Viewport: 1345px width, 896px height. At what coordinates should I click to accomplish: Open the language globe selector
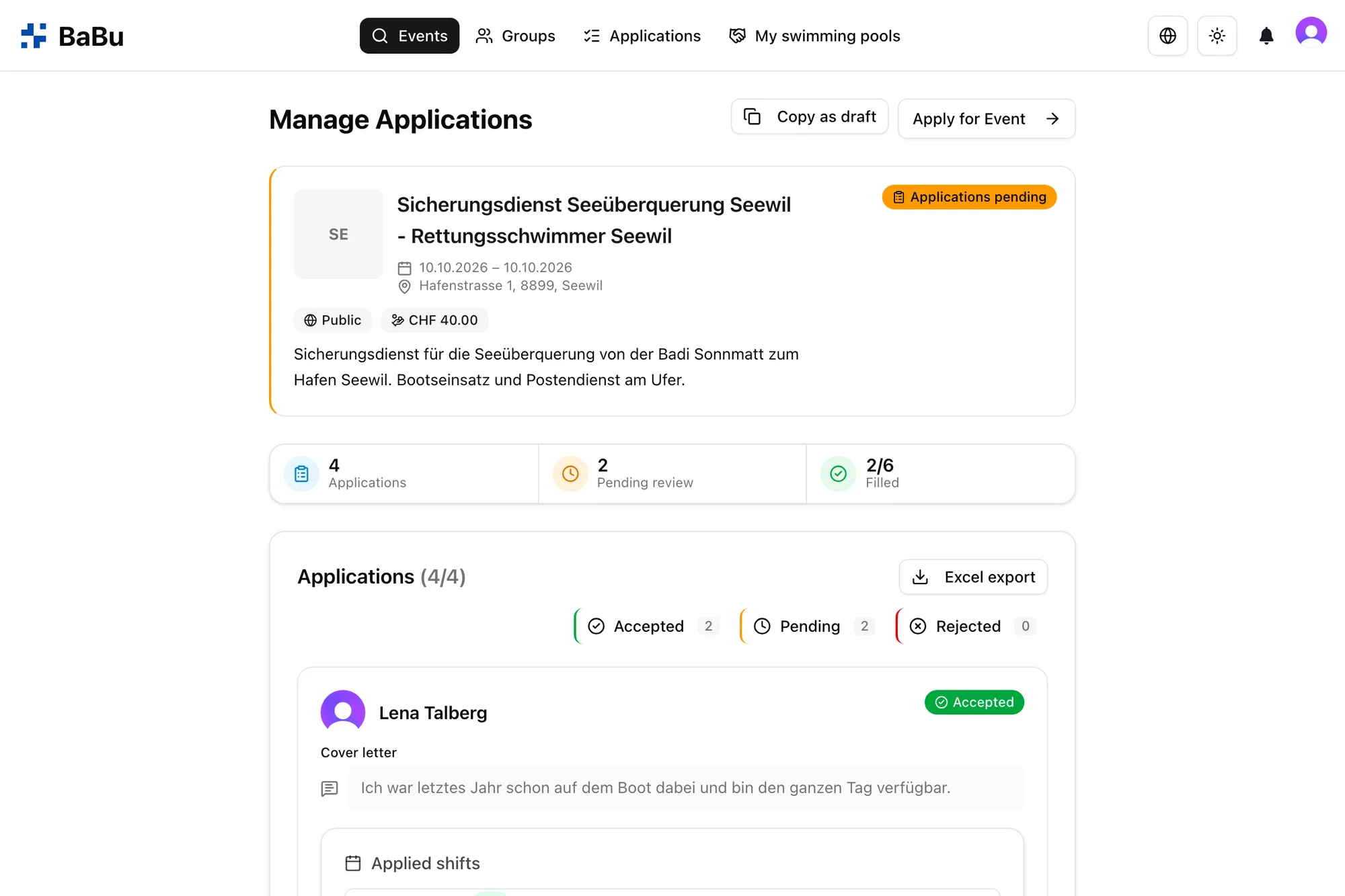tap(1167, 36)
